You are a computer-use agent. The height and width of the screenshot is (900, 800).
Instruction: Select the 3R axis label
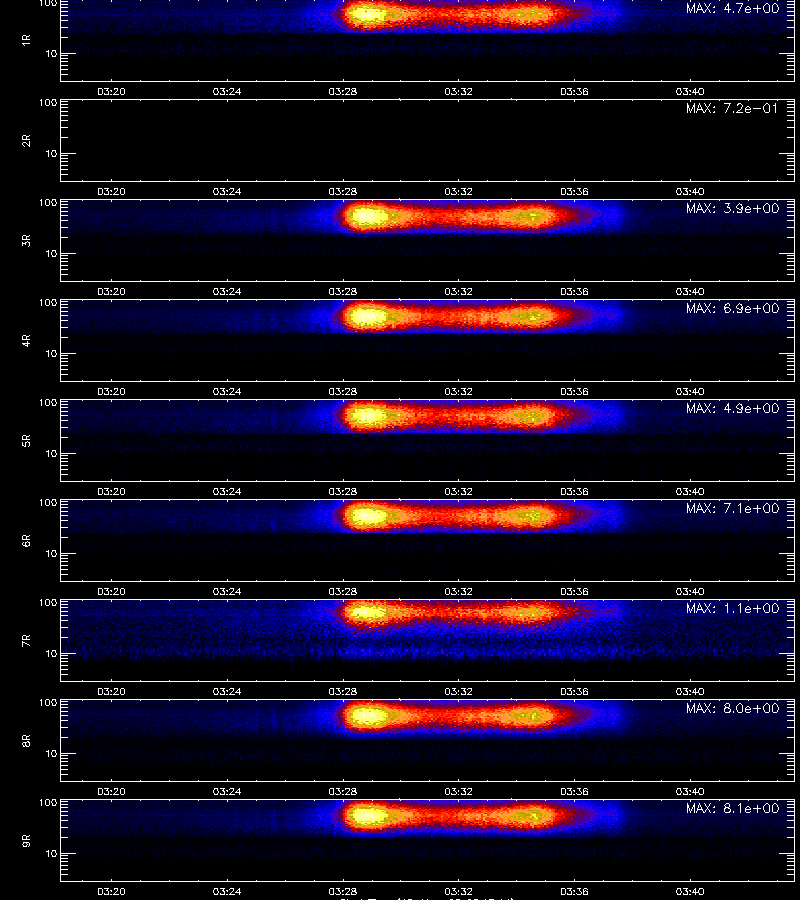(26, 240)
